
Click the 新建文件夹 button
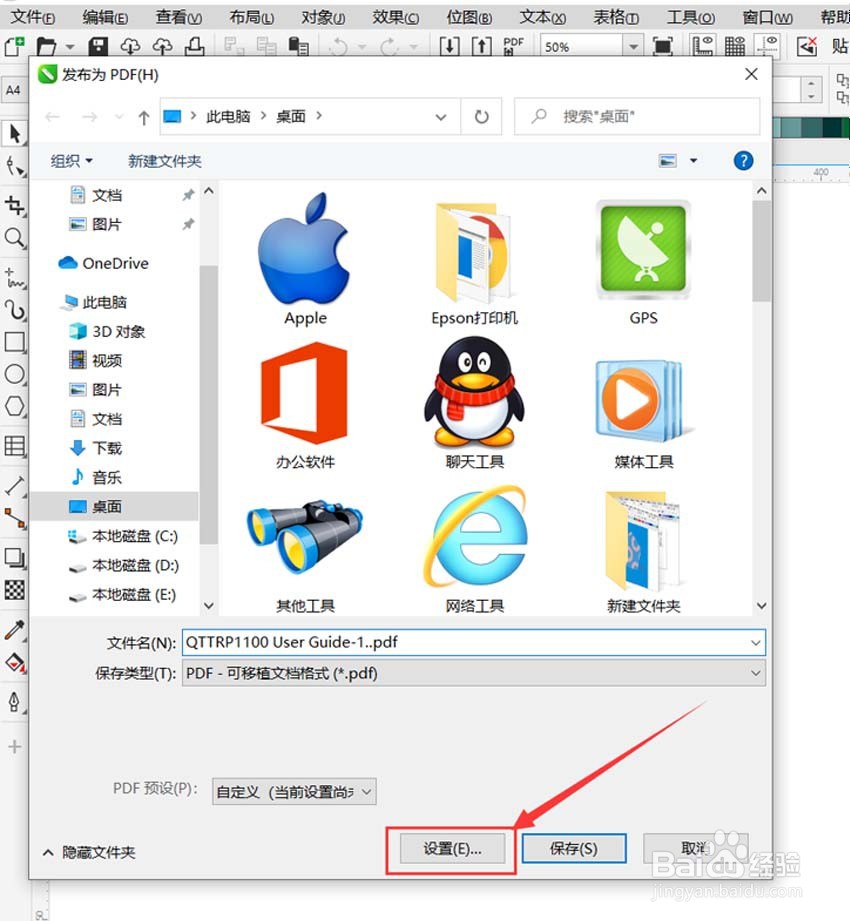(164, 160)
